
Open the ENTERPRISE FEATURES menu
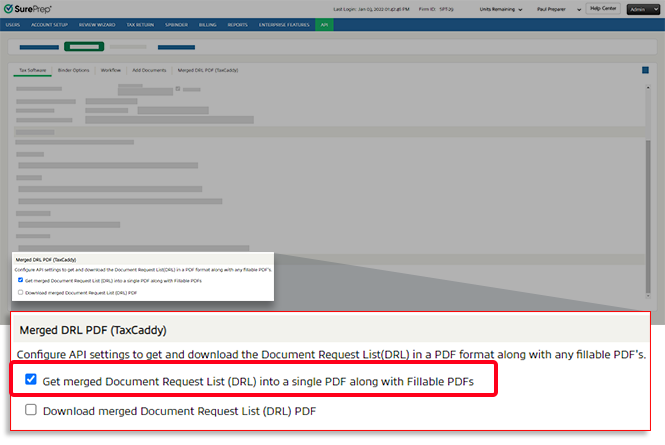click(284, 25)
